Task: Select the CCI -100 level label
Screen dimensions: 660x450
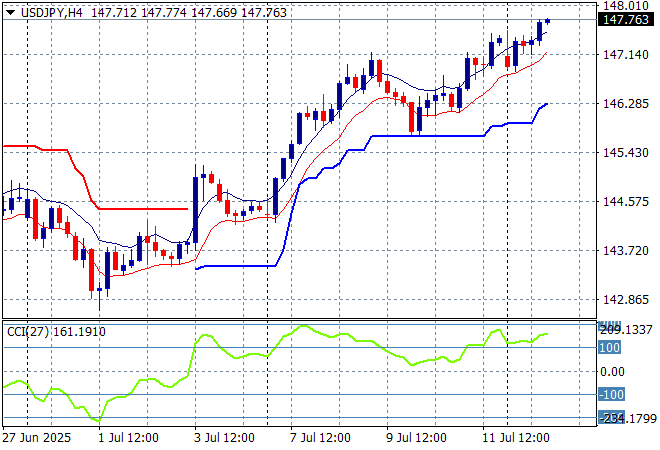Action: click(613, 395)
